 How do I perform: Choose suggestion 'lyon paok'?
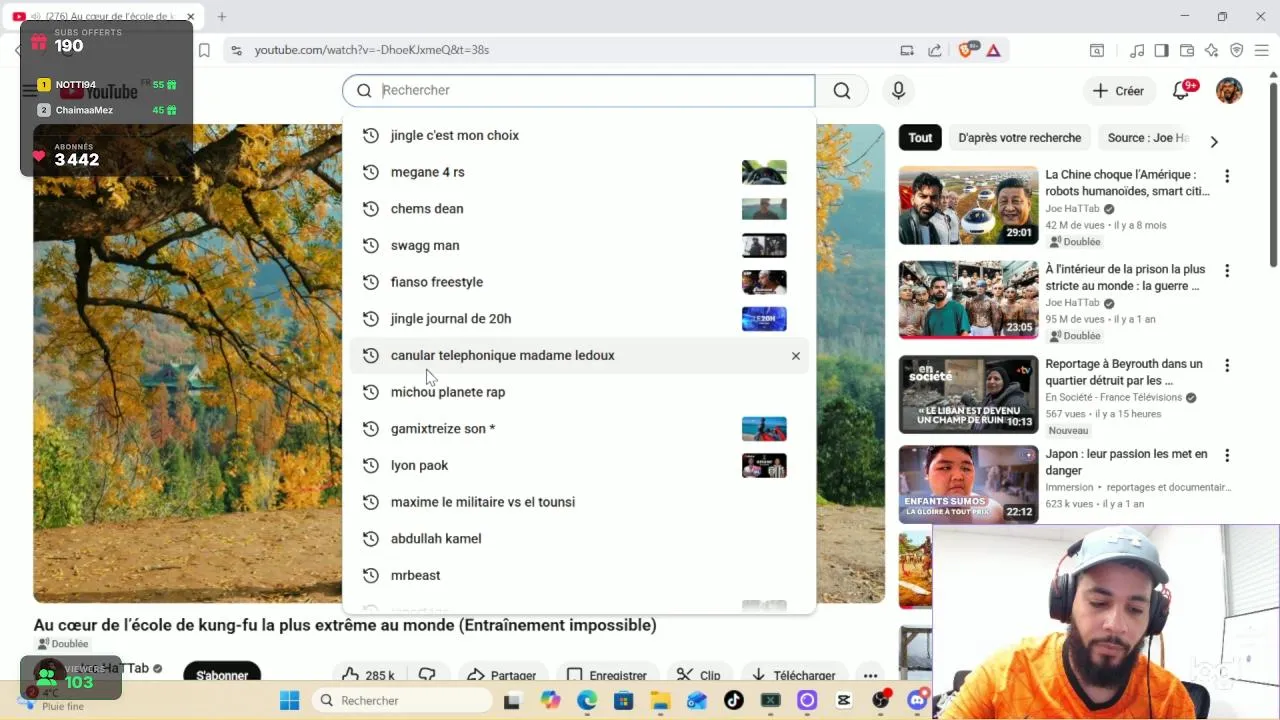click(x=579, y=465)
